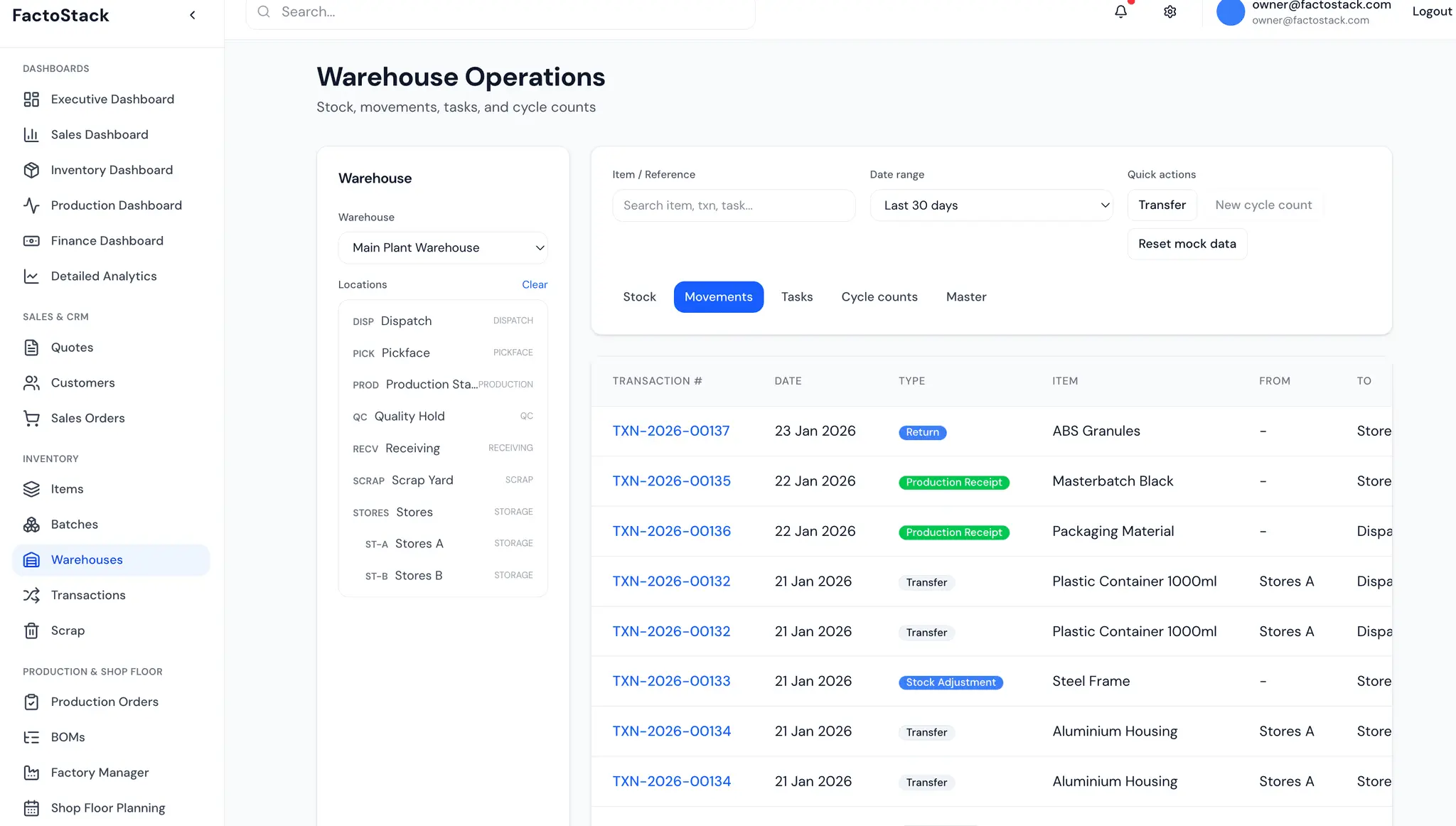Select the Dispatch location
The image size is (1456, 826).
pyautogui.click(x=443, y=321)
